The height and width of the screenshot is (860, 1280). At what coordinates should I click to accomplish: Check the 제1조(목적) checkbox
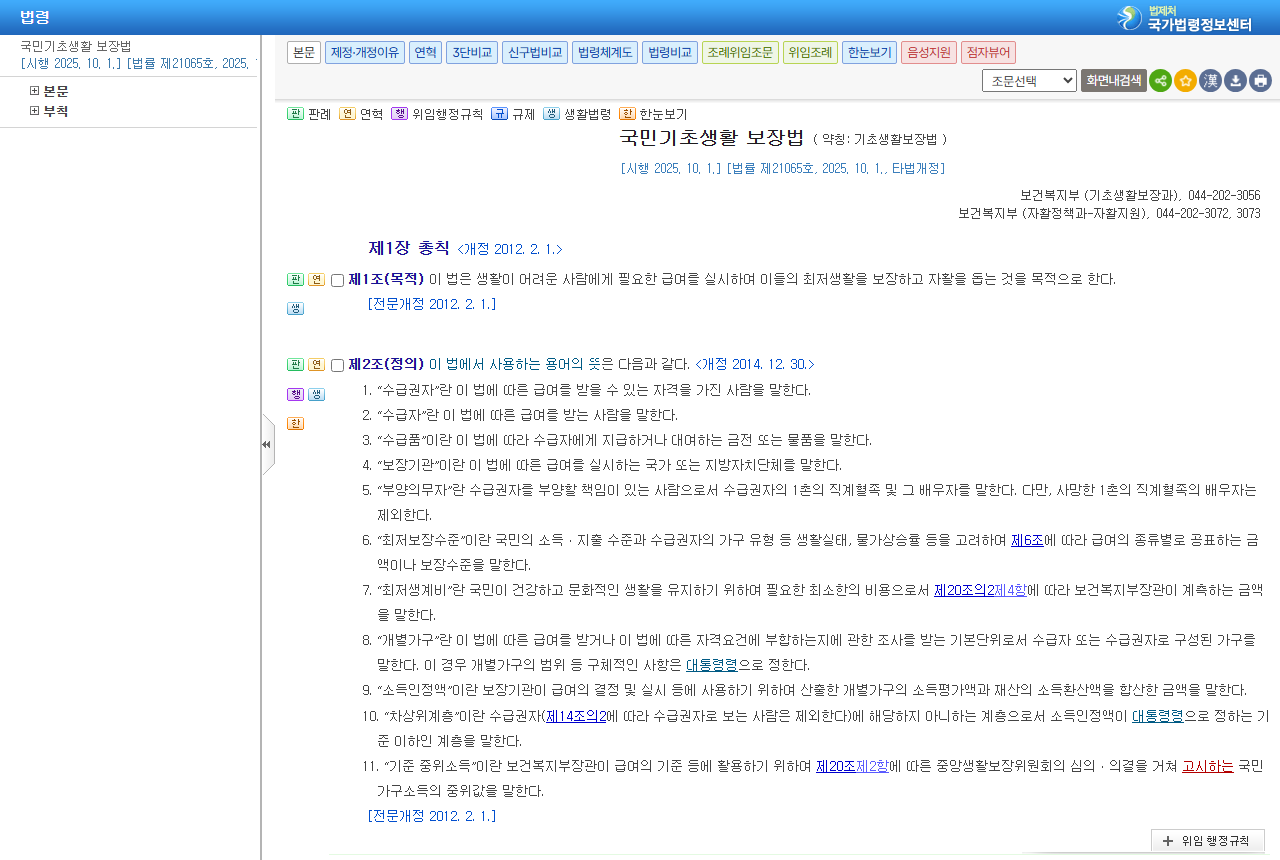337,281
